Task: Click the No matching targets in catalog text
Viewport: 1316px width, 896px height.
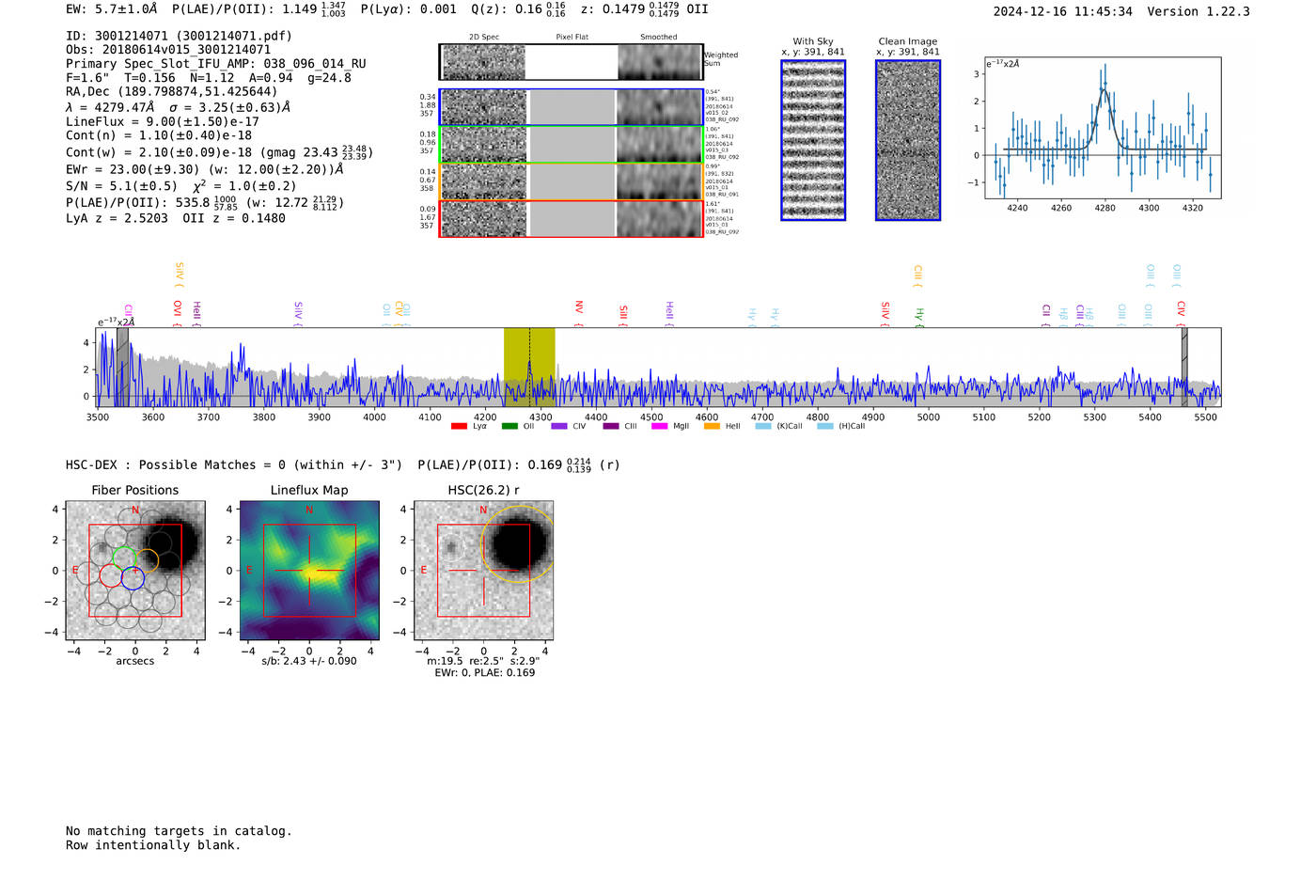Action: tap(179, 831)
